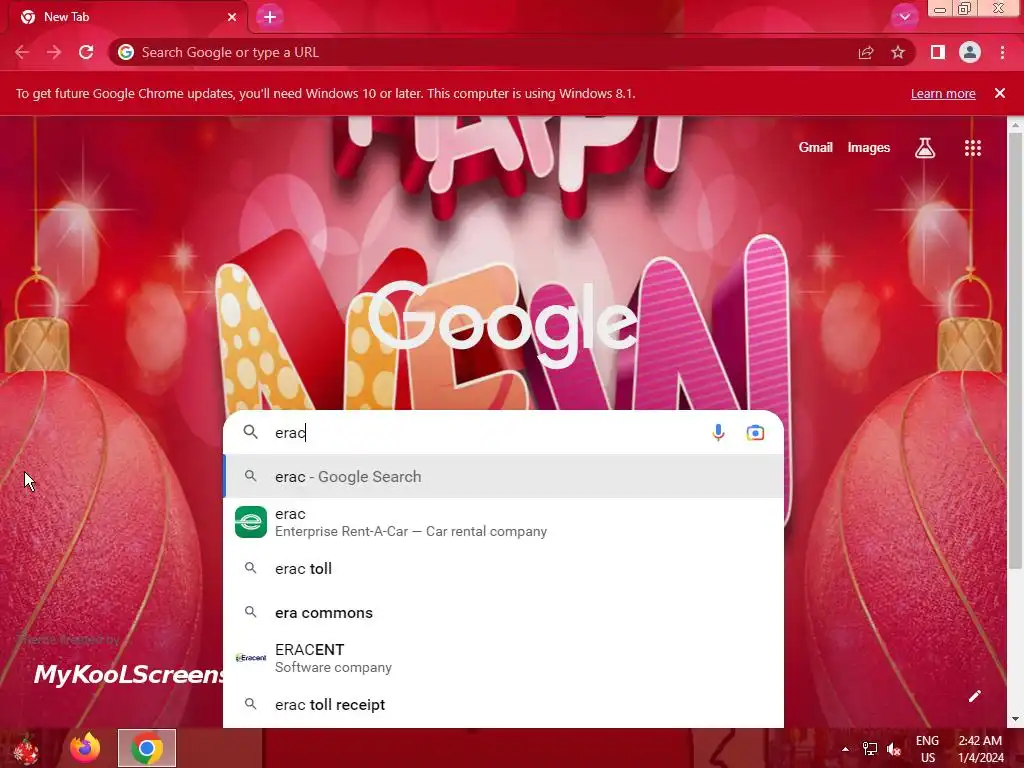Switch the ENG US input language
This screenshot has height=768, width=1024.
coord(927,749)
